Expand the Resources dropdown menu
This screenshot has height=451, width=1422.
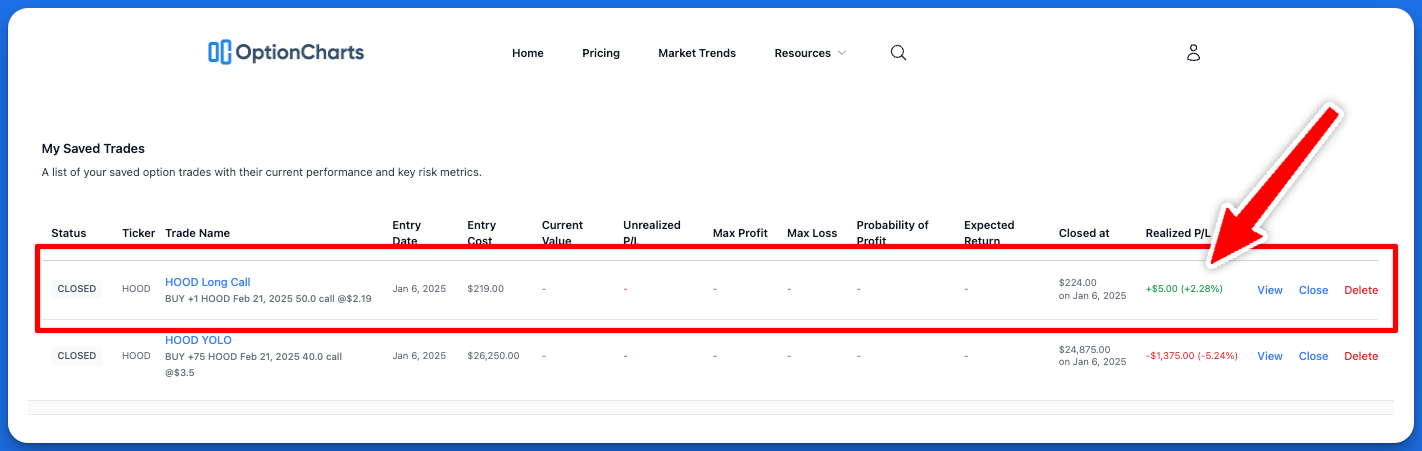[x=810, y=53]
